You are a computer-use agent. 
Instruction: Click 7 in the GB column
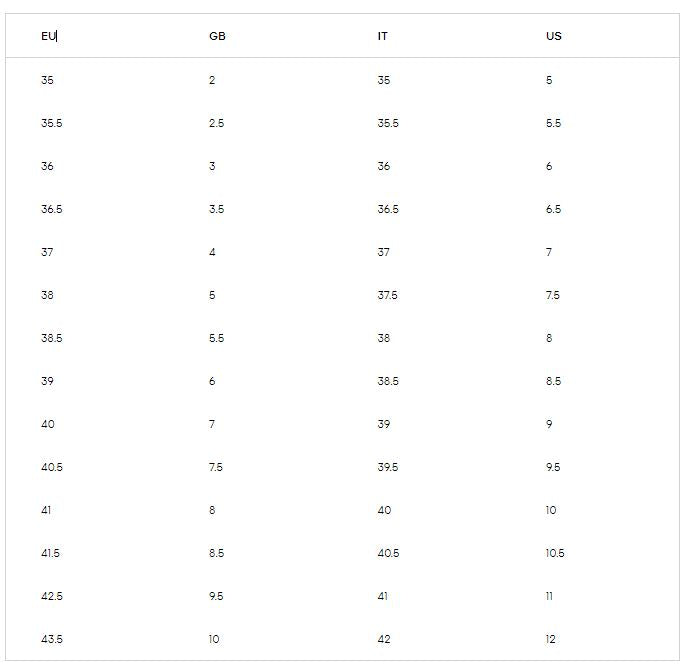click(212, 424)
